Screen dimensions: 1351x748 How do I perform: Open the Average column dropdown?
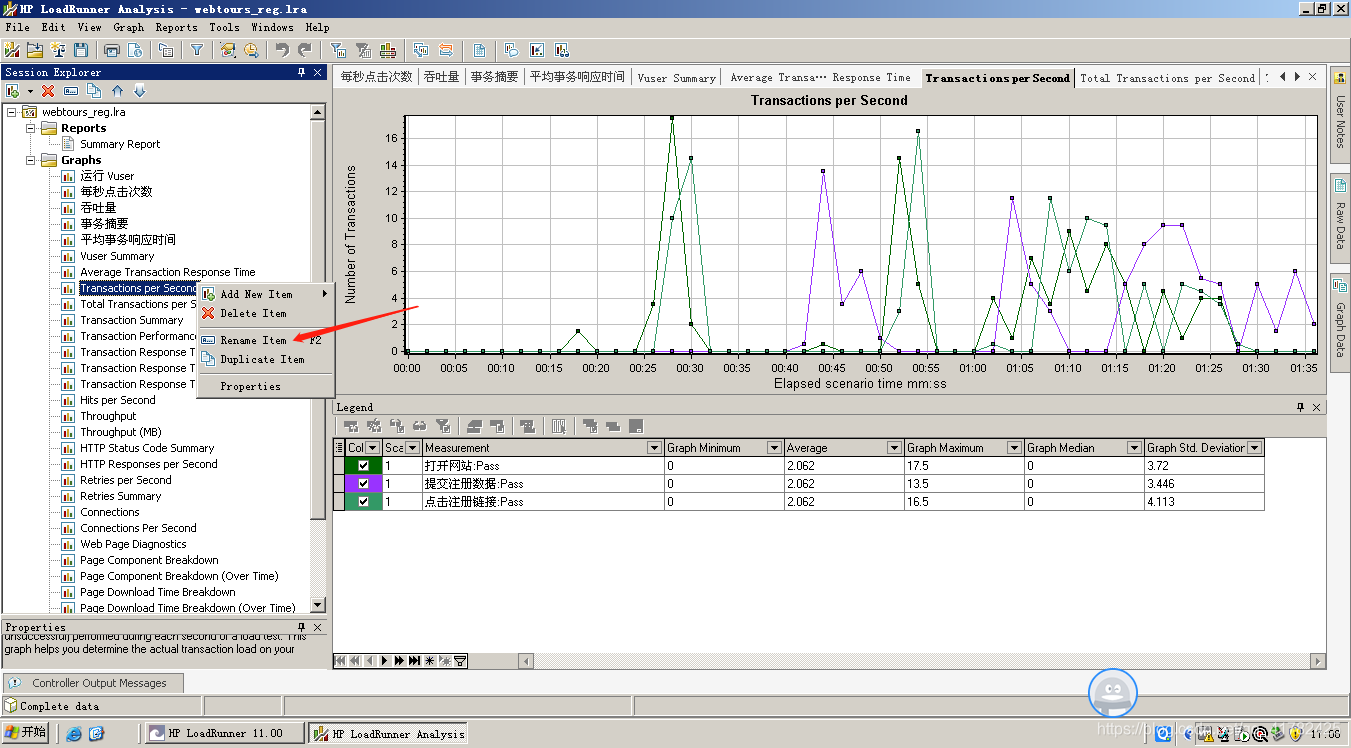click(x=895, y=448)
